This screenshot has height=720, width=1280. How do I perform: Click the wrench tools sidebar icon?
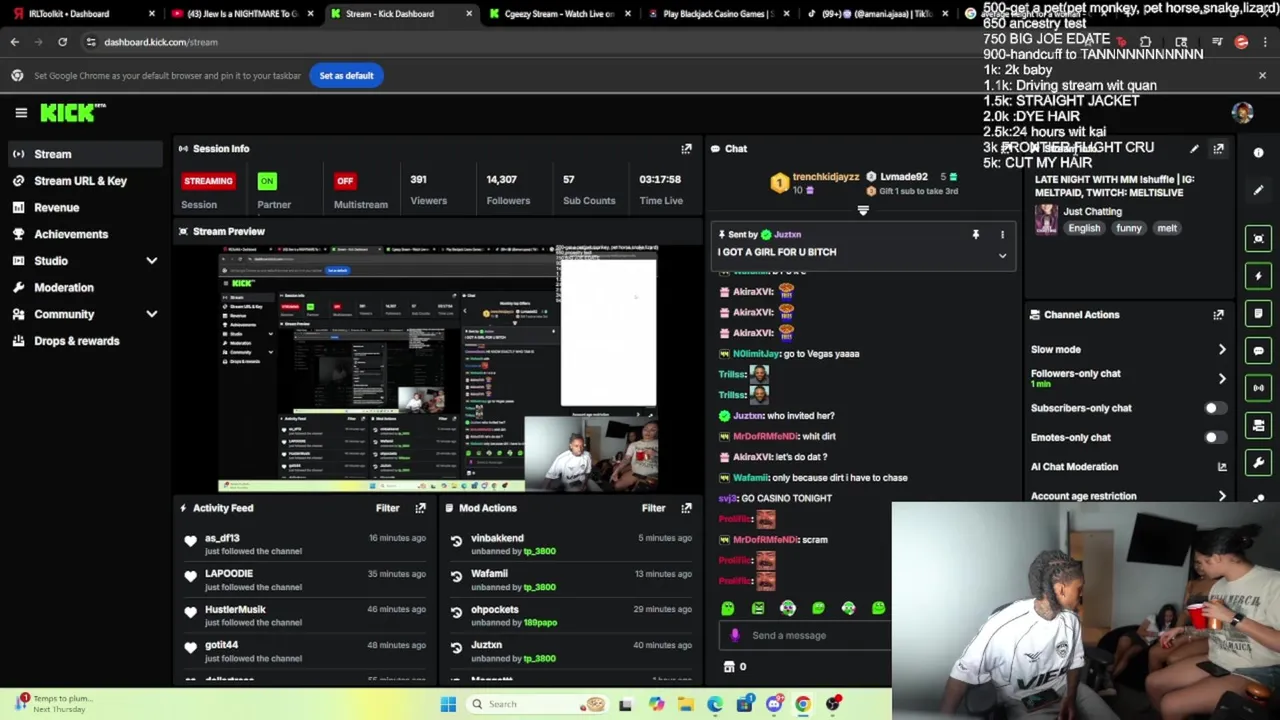click(x=1259, y=463)
